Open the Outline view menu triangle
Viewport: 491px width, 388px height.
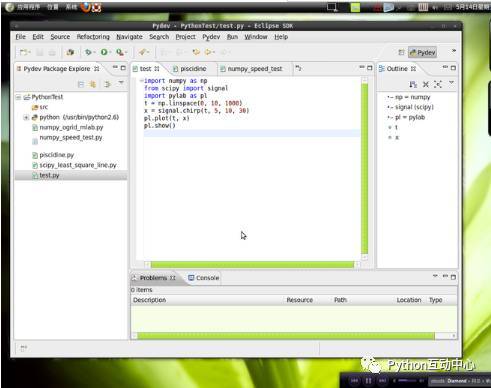tap(451, 83)
